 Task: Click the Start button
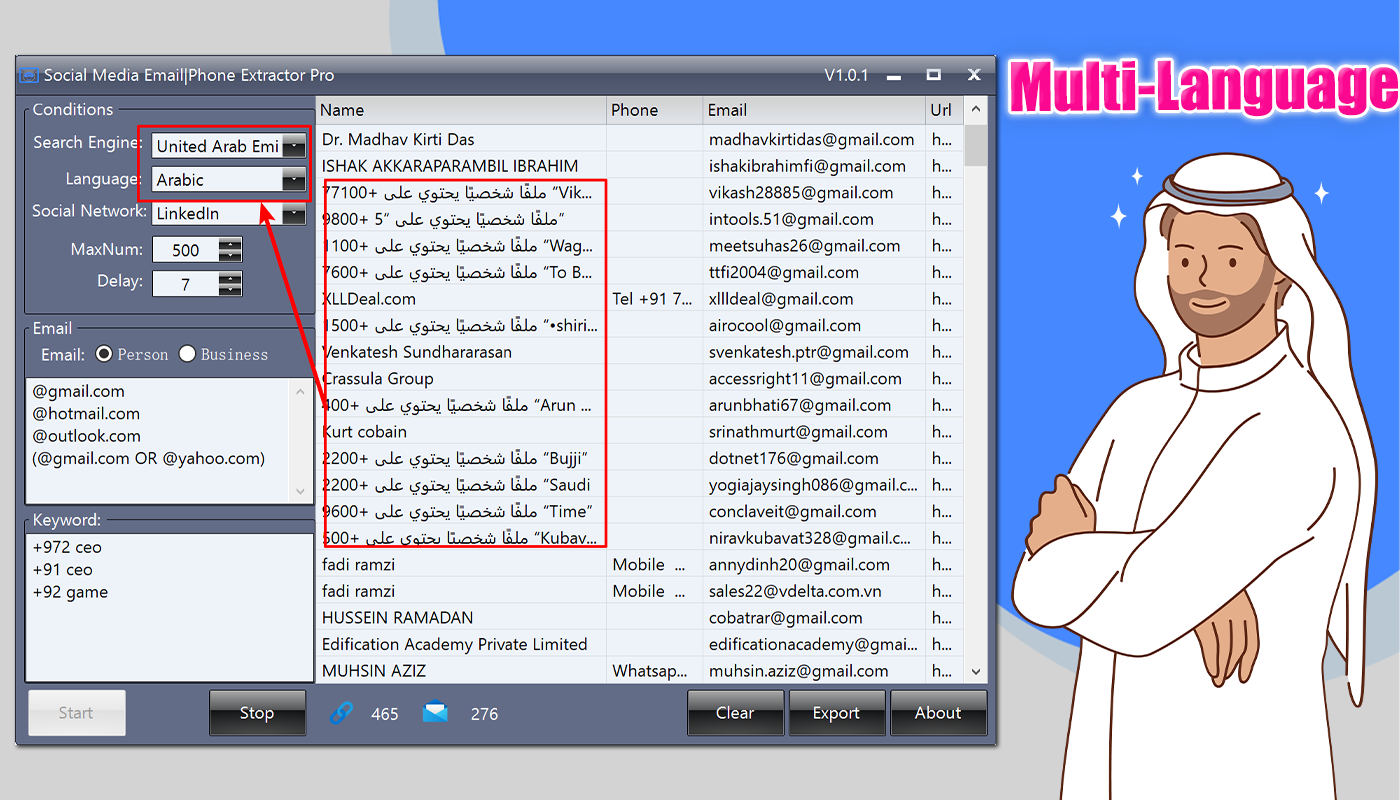(x=77, y=713)
